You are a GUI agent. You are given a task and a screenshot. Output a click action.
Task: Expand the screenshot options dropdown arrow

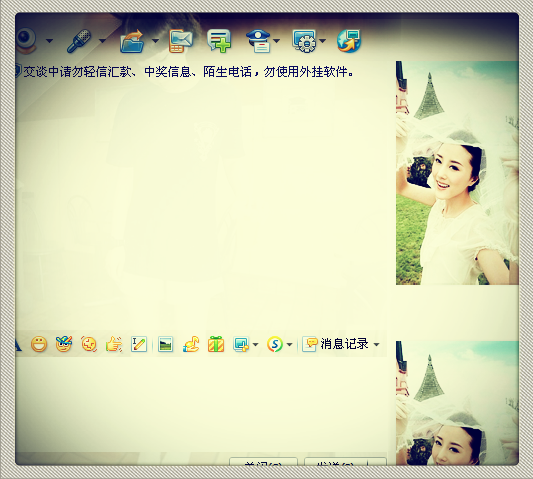(255, 345)
